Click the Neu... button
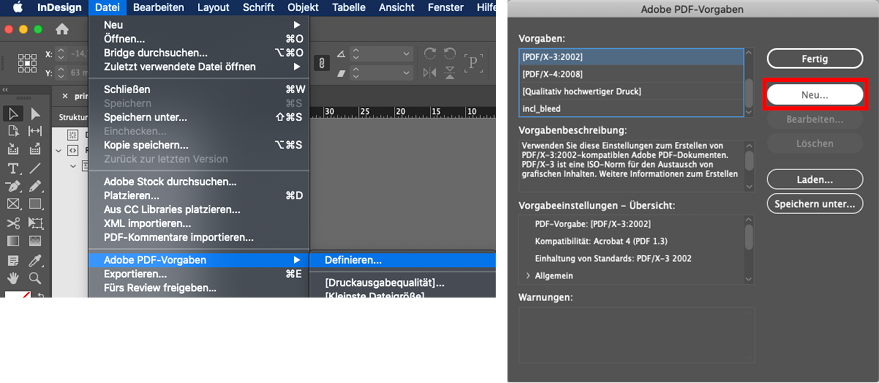This screenshot has width=879, height=383. (815, 95)
